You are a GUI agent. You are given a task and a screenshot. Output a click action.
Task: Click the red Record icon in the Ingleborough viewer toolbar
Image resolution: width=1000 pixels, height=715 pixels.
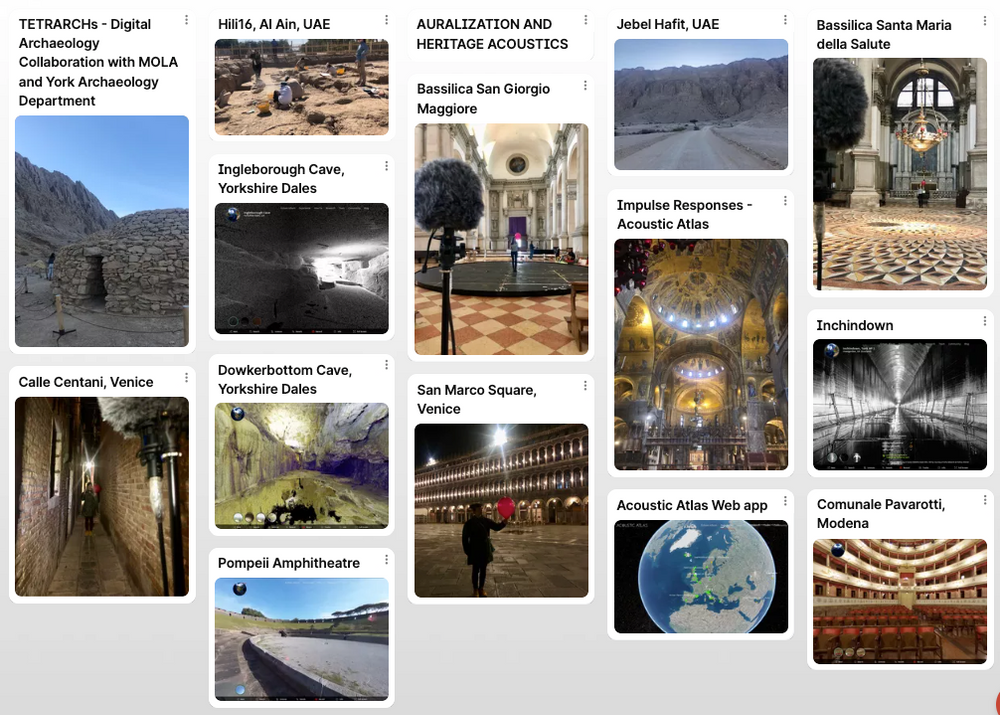pos(315,330)
